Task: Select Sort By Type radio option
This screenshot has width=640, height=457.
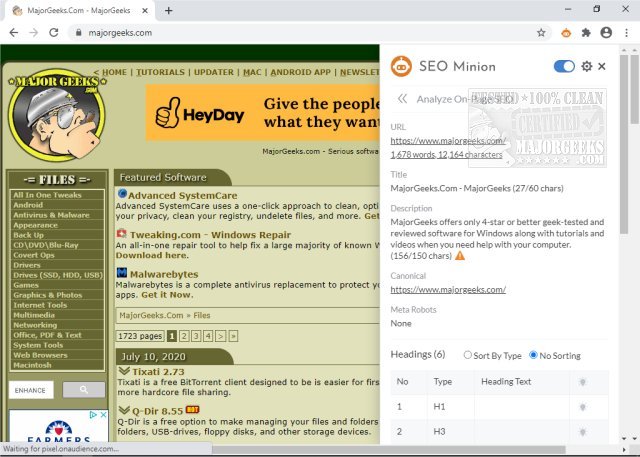Action: coord(468,355)
